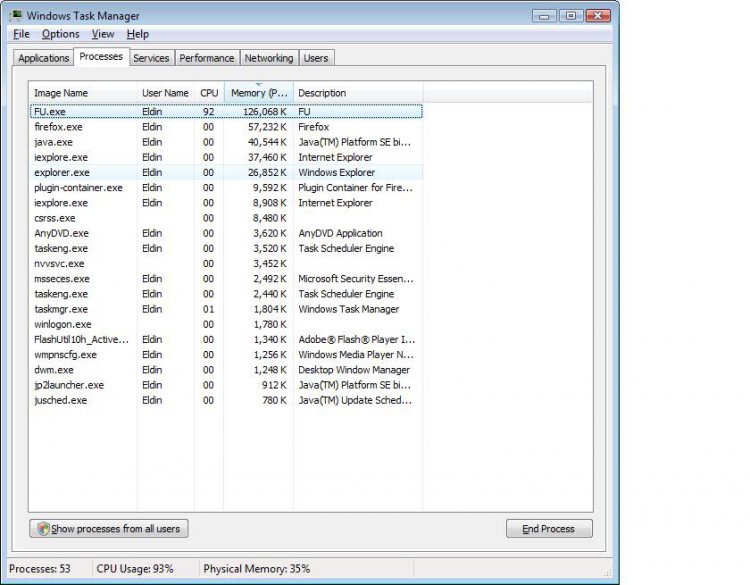Image resolution: width=750 pixels, height=585 pixels.
Task: Select the csrss.exe process
Action: [x=226, y=218]
